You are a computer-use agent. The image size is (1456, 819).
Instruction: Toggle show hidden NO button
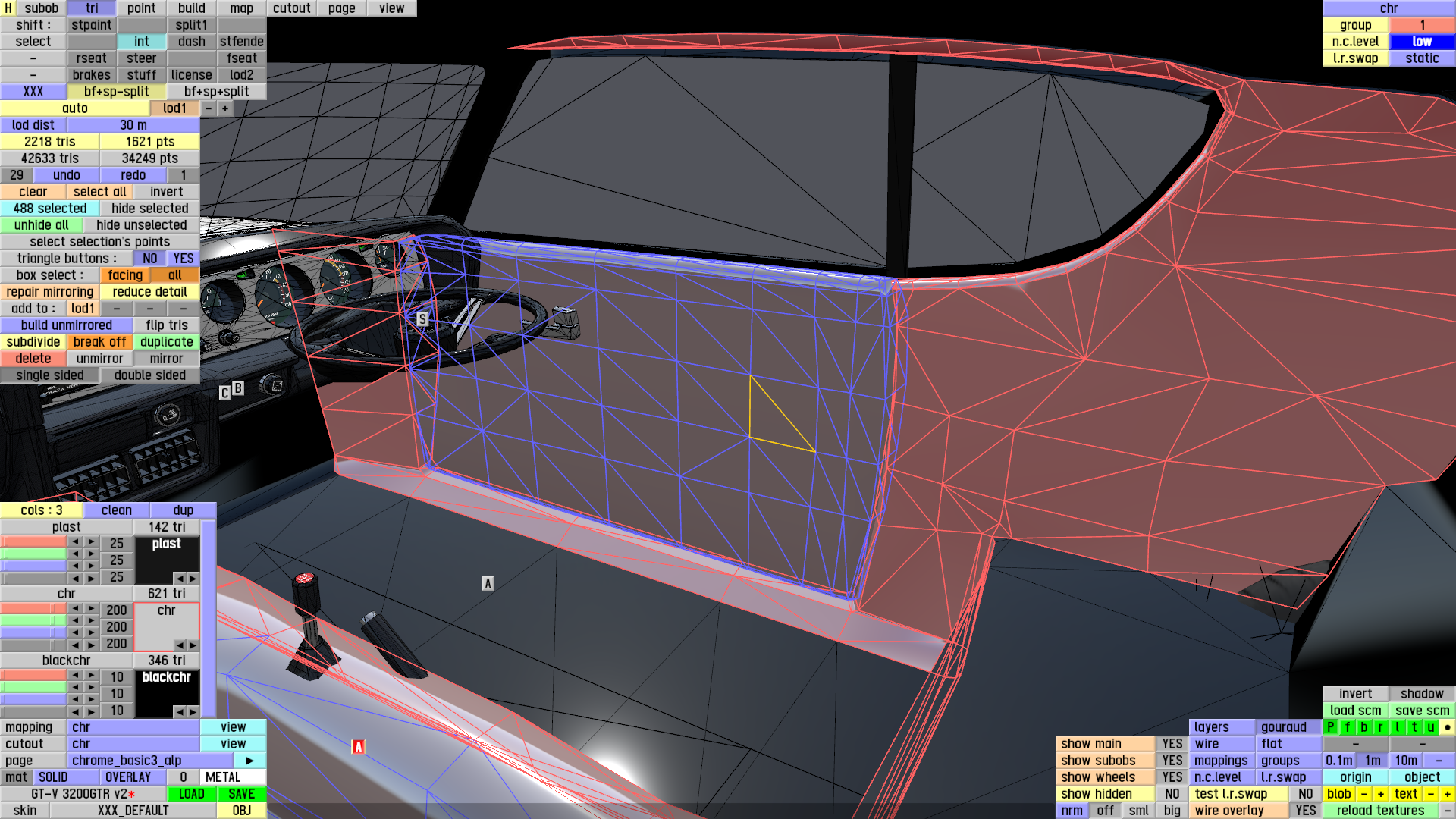pyautogui.click(x=1172, y=794)
